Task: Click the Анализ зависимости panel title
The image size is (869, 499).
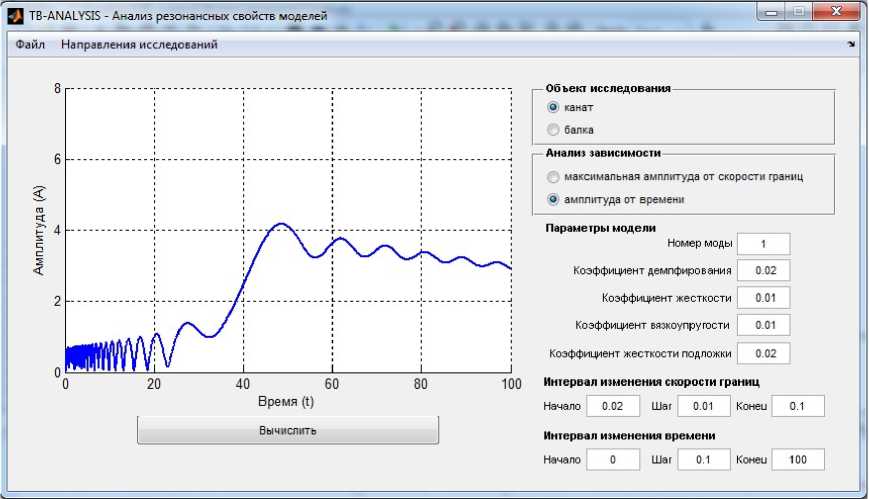Action: tap(603, 153)
